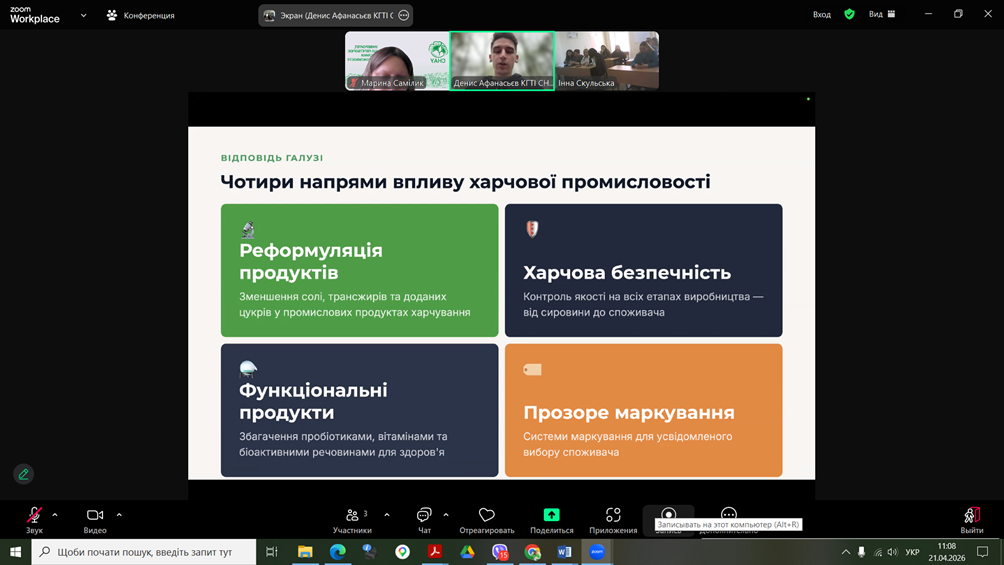Click the Вход sign-in link
The height and width of the screenshot is (565, 1004).
821,15
